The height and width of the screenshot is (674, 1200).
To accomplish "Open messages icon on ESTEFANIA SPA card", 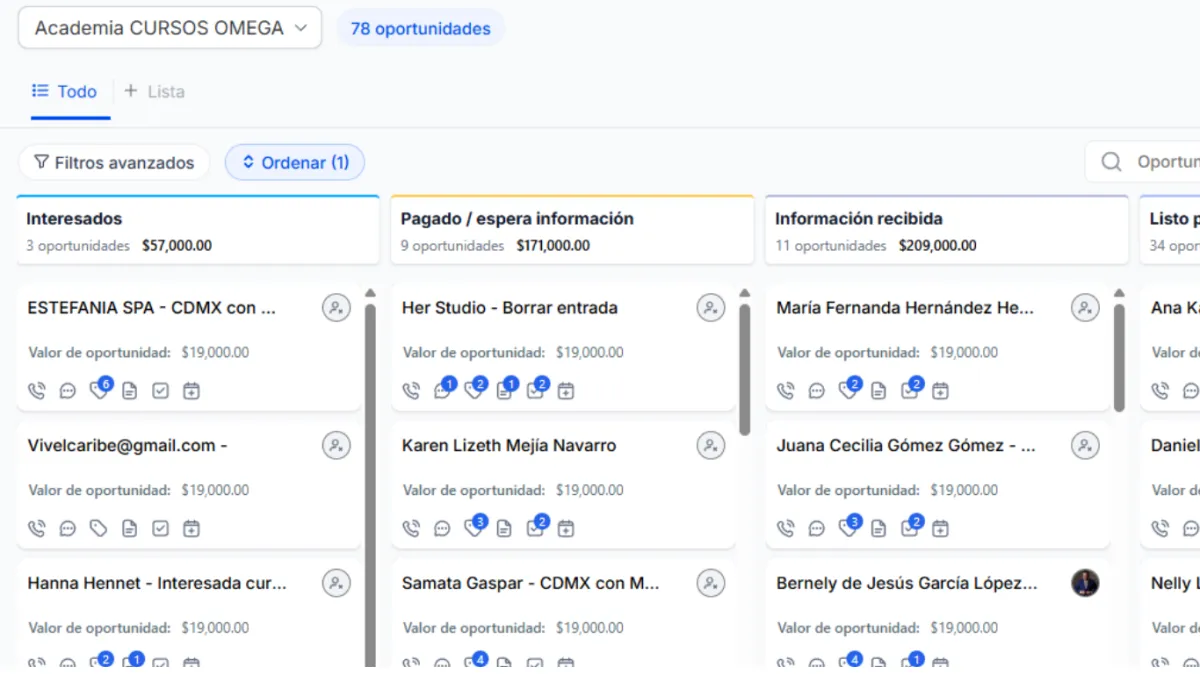I will (68, 391).
